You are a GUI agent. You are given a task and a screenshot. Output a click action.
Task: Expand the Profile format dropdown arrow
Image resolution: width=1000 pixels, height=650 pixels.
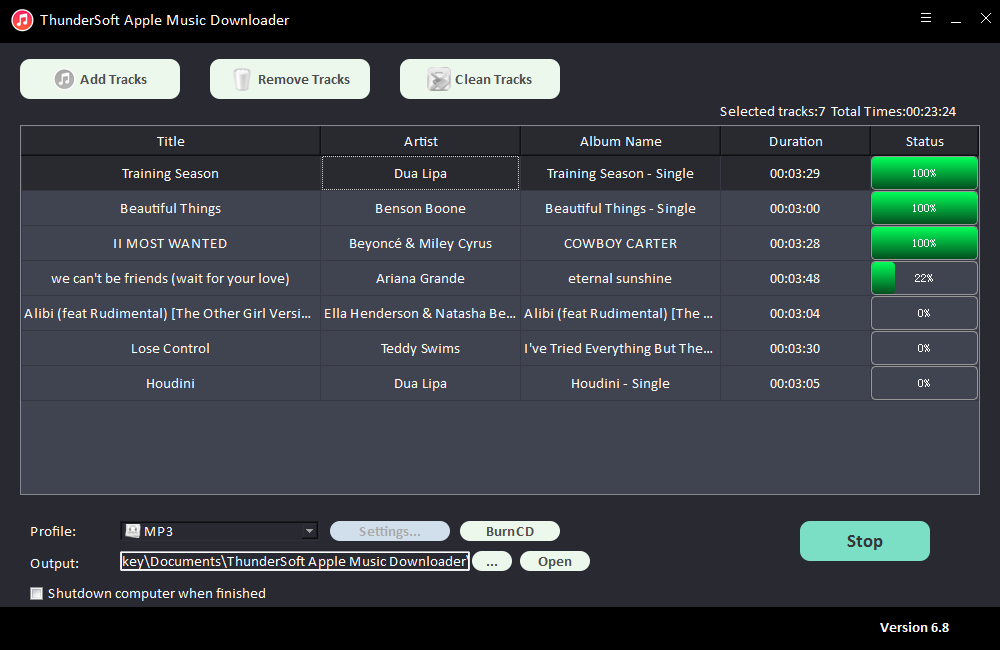[x=309, y=531]
